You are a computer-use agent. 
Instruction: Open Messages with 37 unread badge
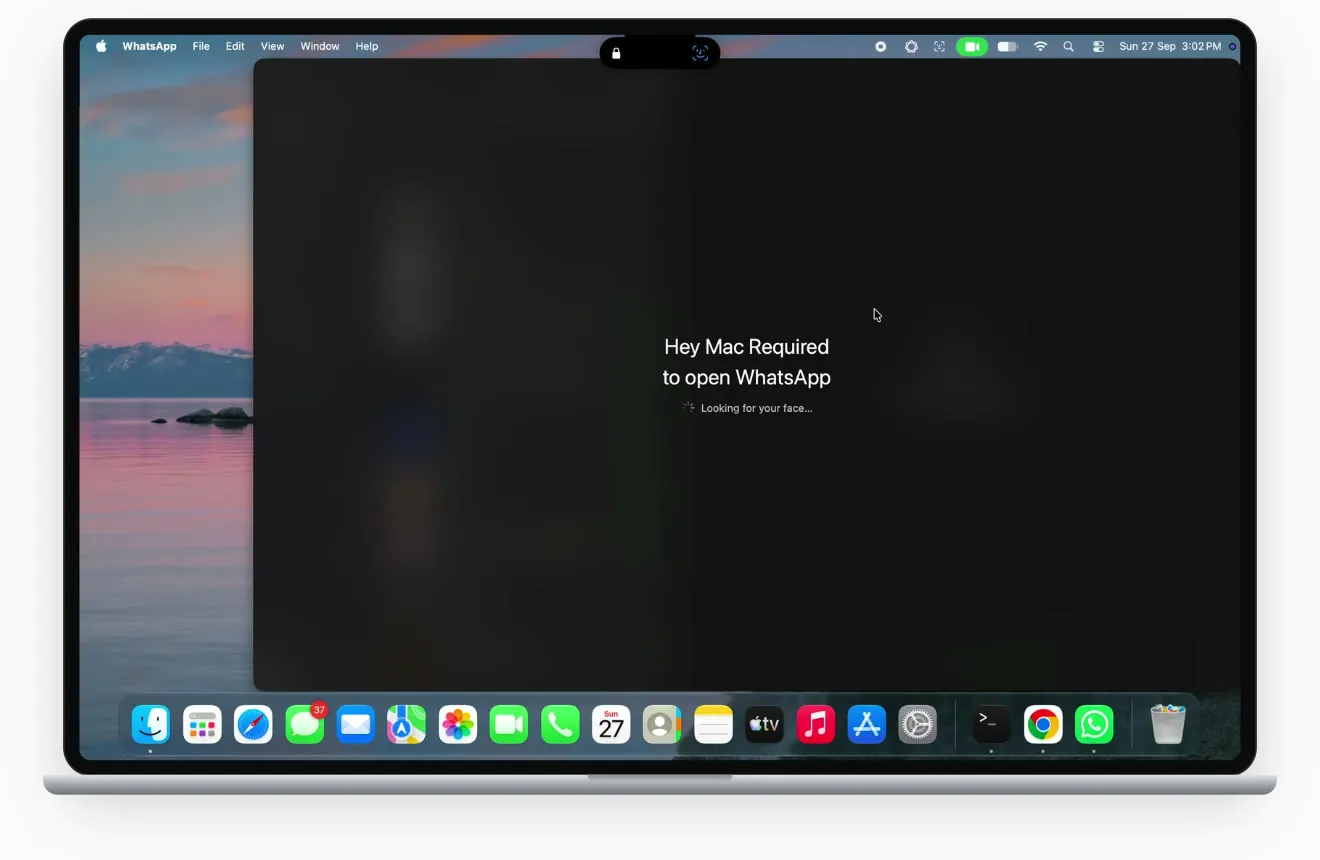tap(305, 725)
